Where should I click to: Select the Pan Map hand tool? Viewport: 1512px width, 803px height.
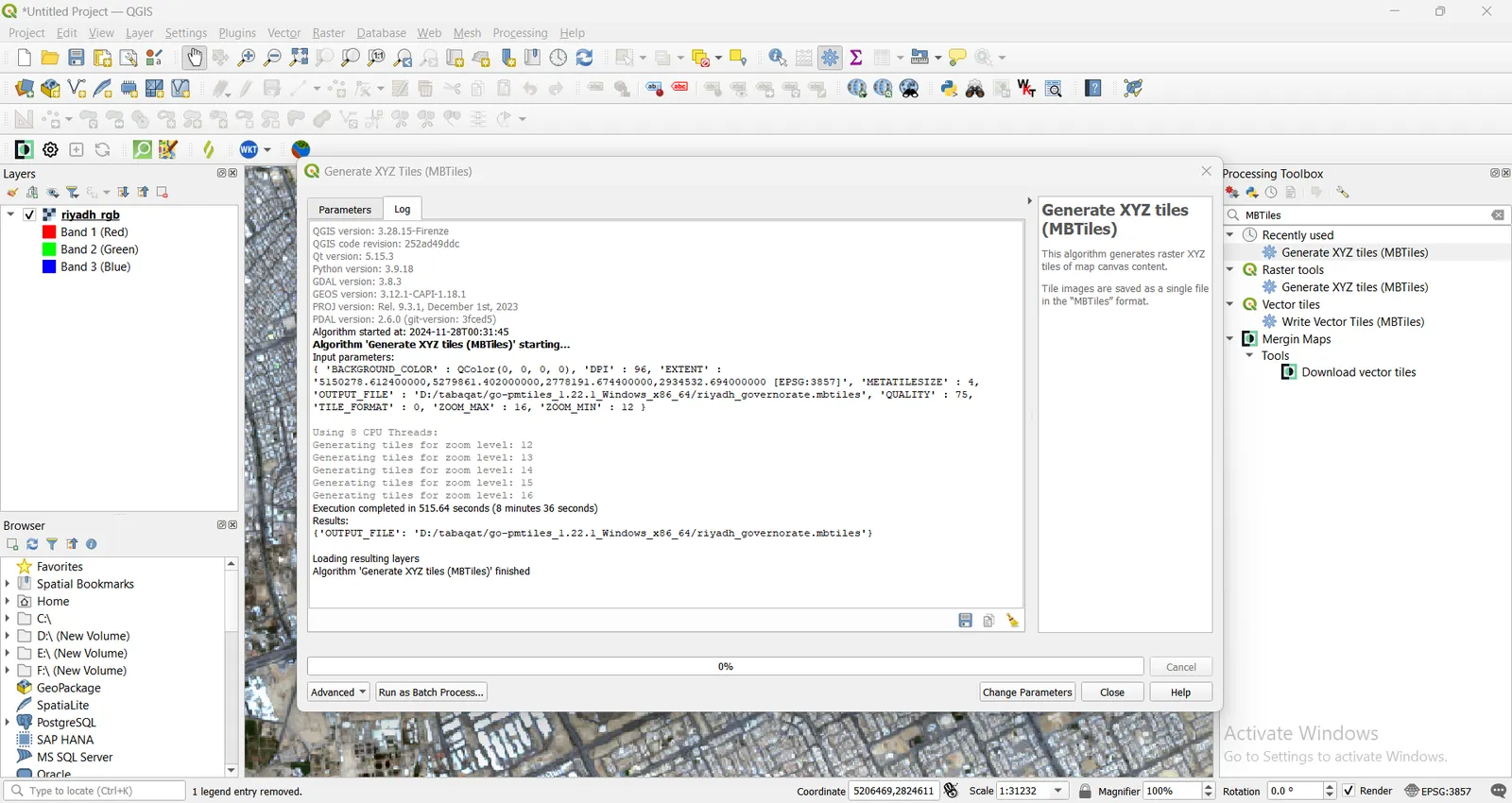click(195, 59)
